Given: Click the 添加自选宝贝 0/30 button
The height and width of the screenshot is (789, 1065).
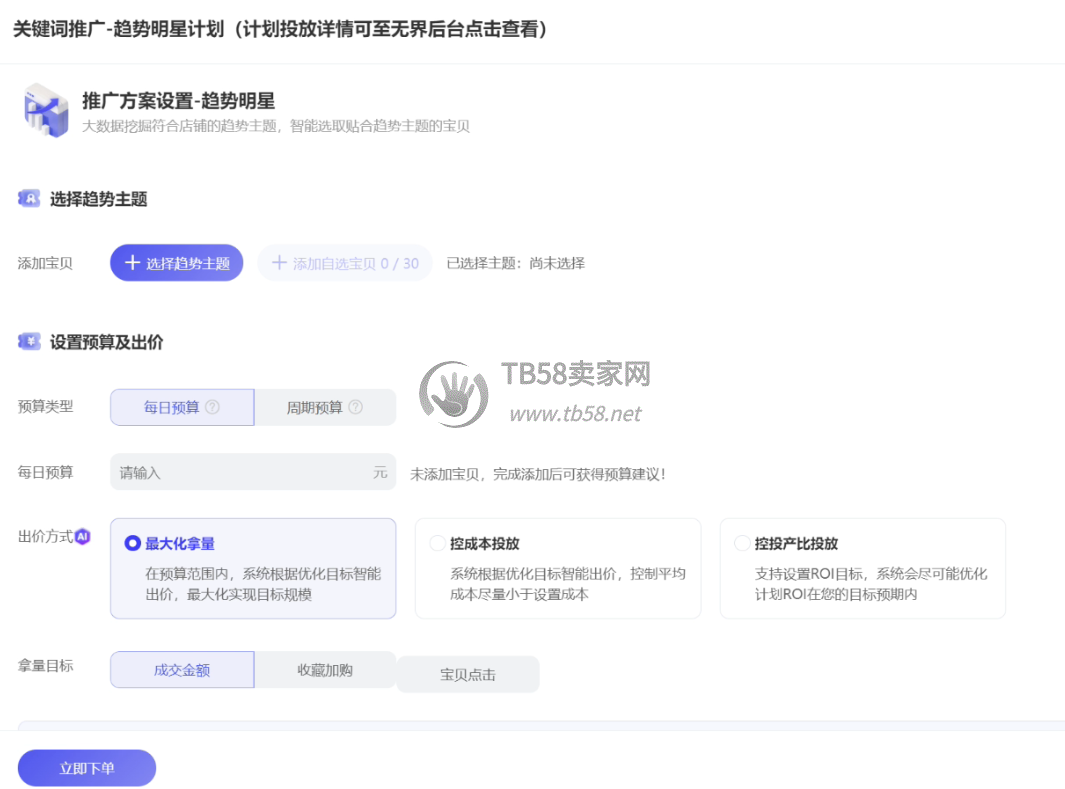Looking at the screenshot, I should [x=345, y=263].
